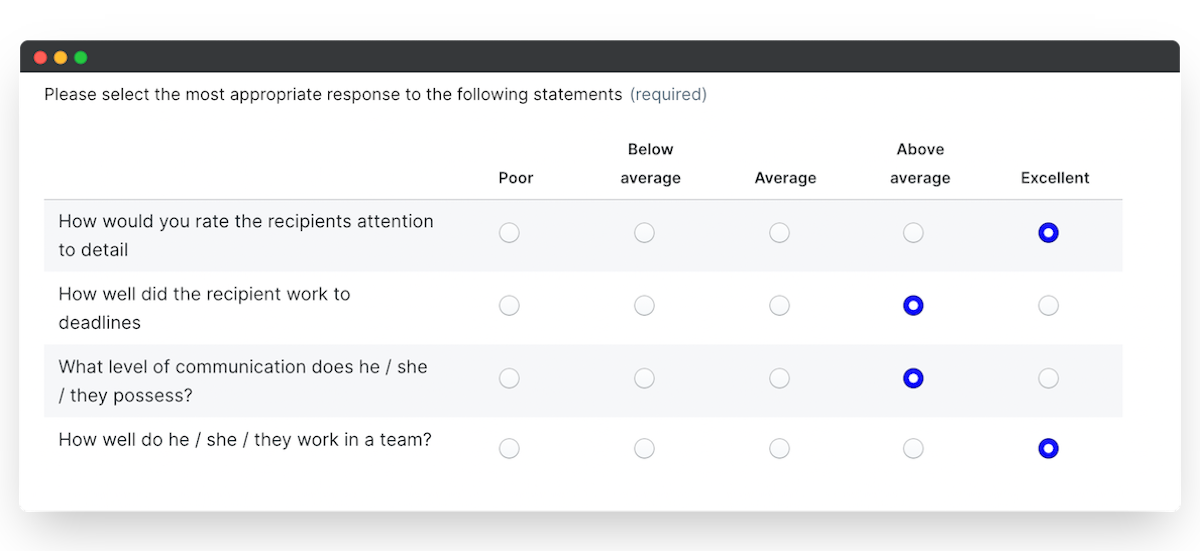Rate attention to detail as Poor
Image resolution: width=1200 pixels, height=551 pixels.
click(509, 233)
